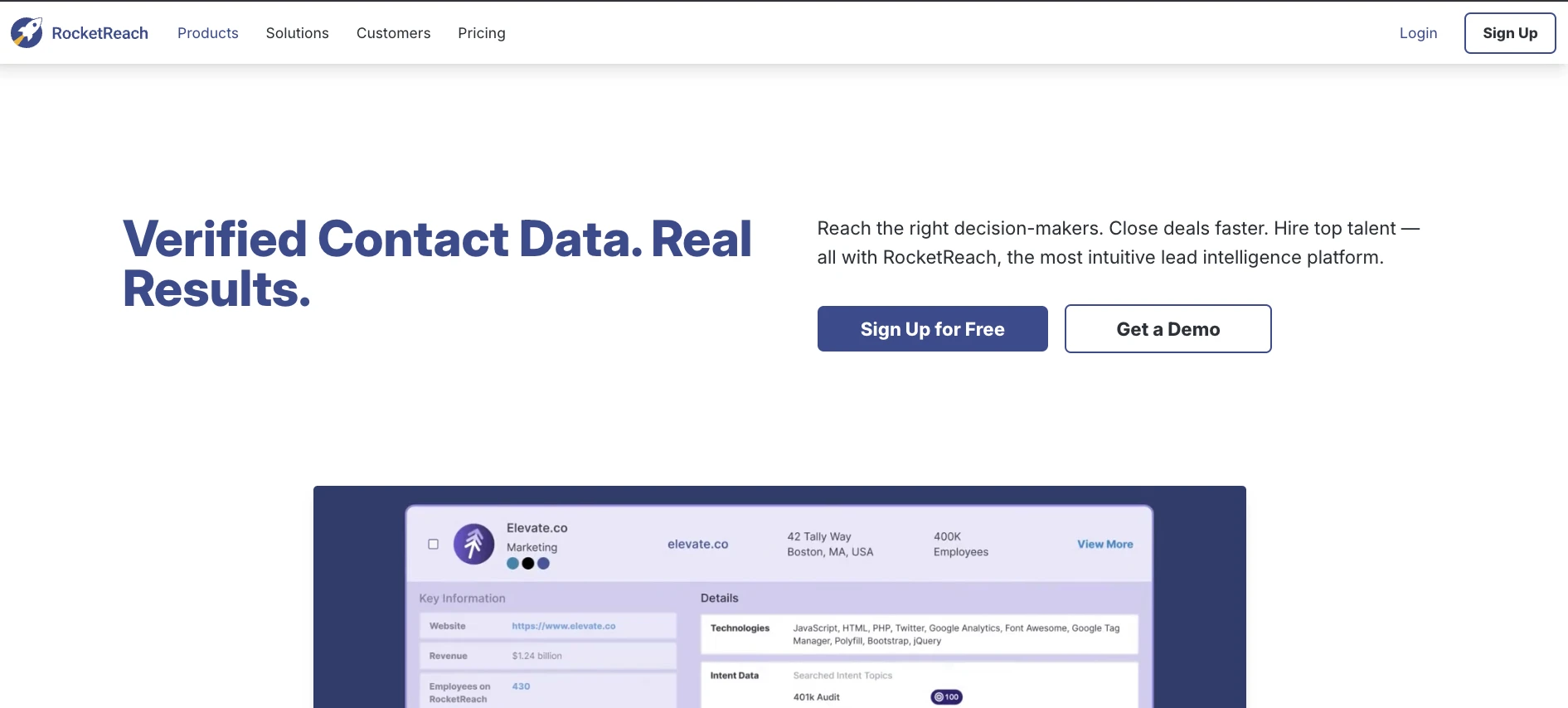1568x708 pixels.
Task: Click the Technologies list starting with JavaScript
Action: click(x=956, y=634)
